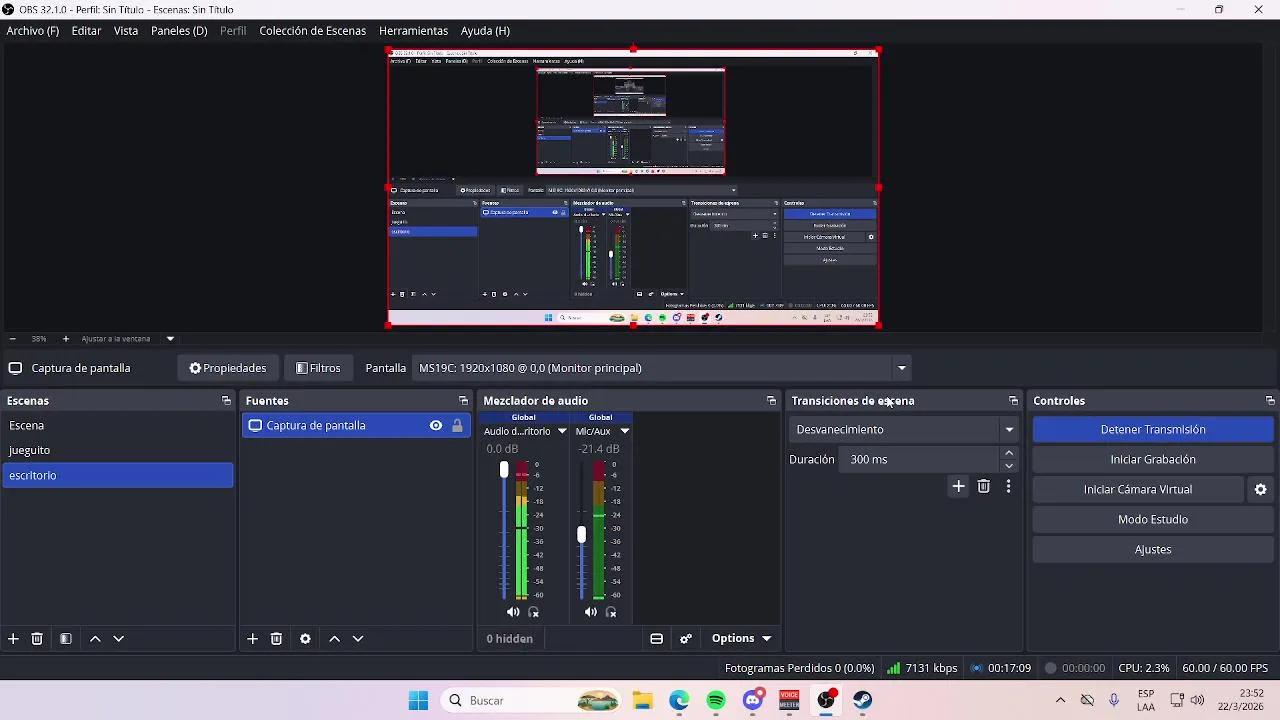Add a new source in Fuentes panel
1280x720 pixels.
coord(252,638)
